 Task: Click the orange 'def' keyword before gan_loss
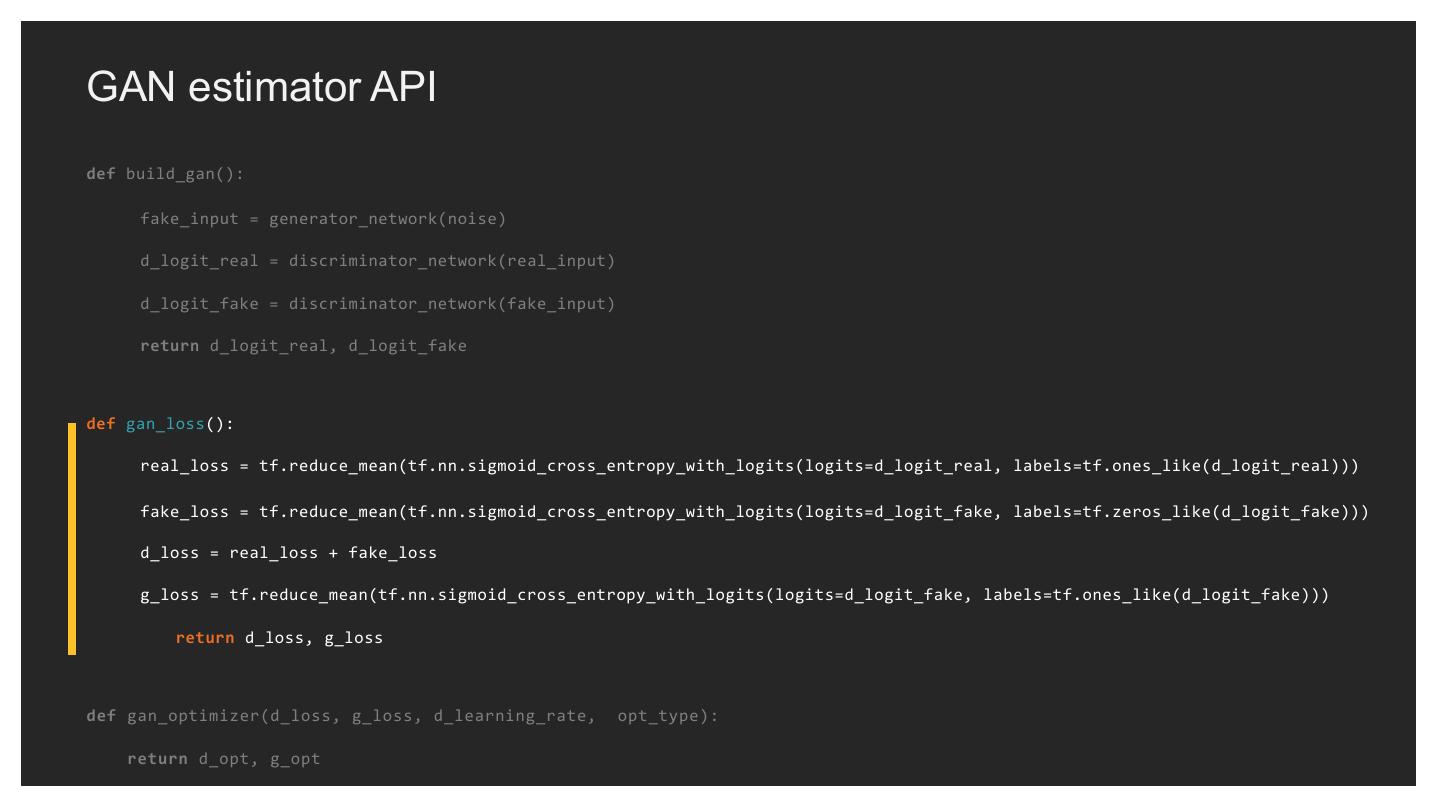tap(100, 424)
